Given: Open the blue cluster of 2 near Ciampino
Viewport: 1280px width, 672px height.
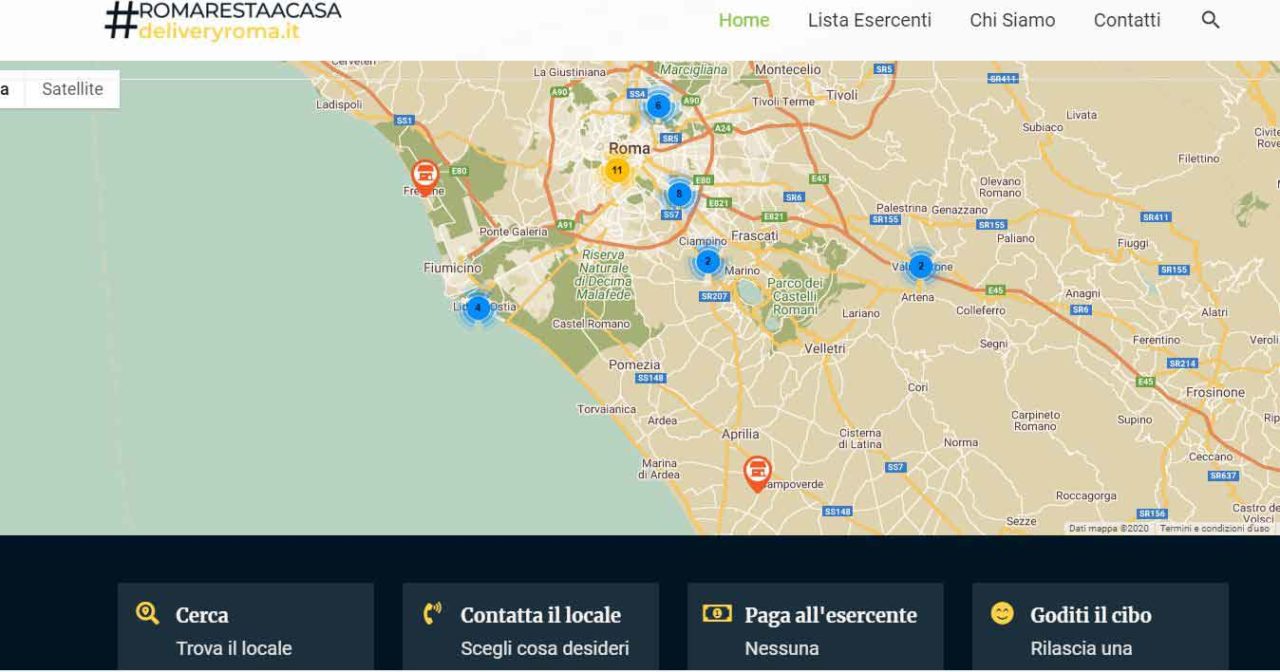Looking at the screenshot, I should pyautogui.click(x=707, y=262).
